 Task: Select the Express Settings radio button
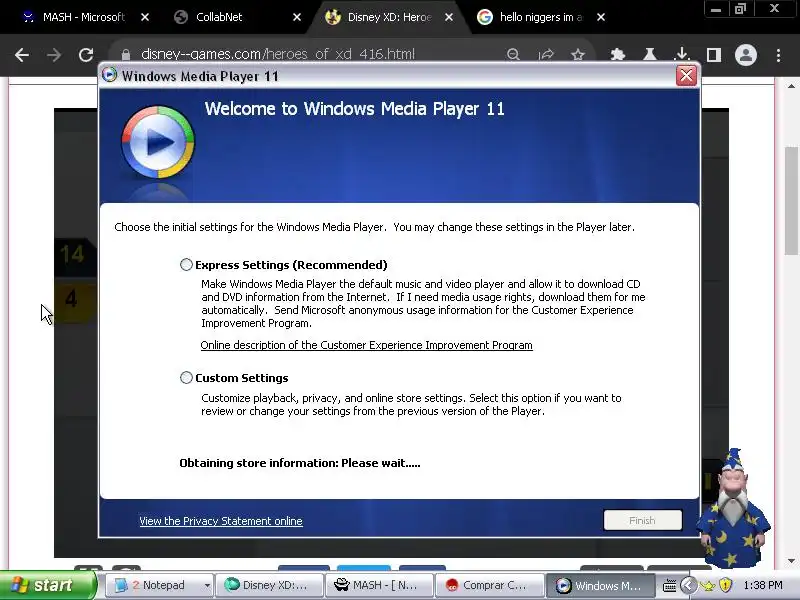186,264
